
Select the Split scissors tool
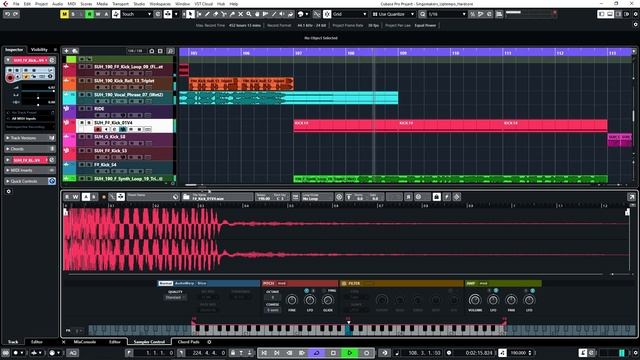[224, 14]
